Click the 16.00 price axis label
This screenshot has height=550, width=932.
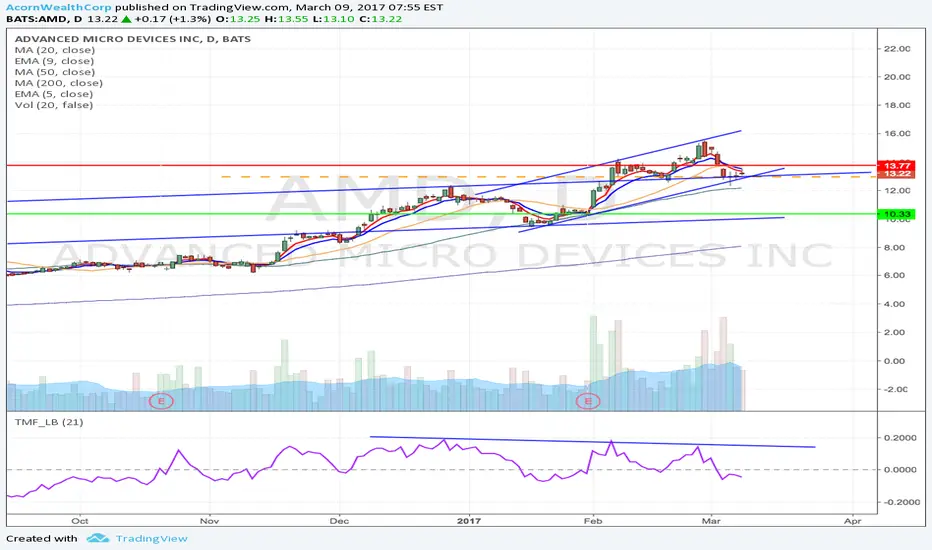897,133
